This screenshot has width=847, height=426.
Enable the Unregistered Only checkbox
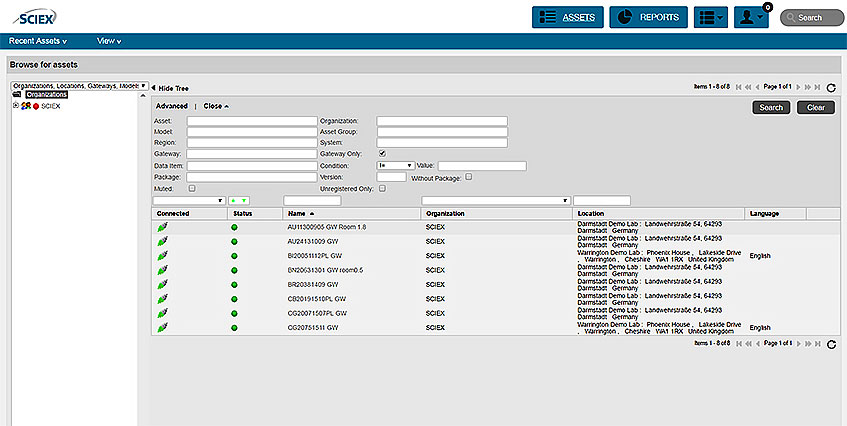pos(382,188)
